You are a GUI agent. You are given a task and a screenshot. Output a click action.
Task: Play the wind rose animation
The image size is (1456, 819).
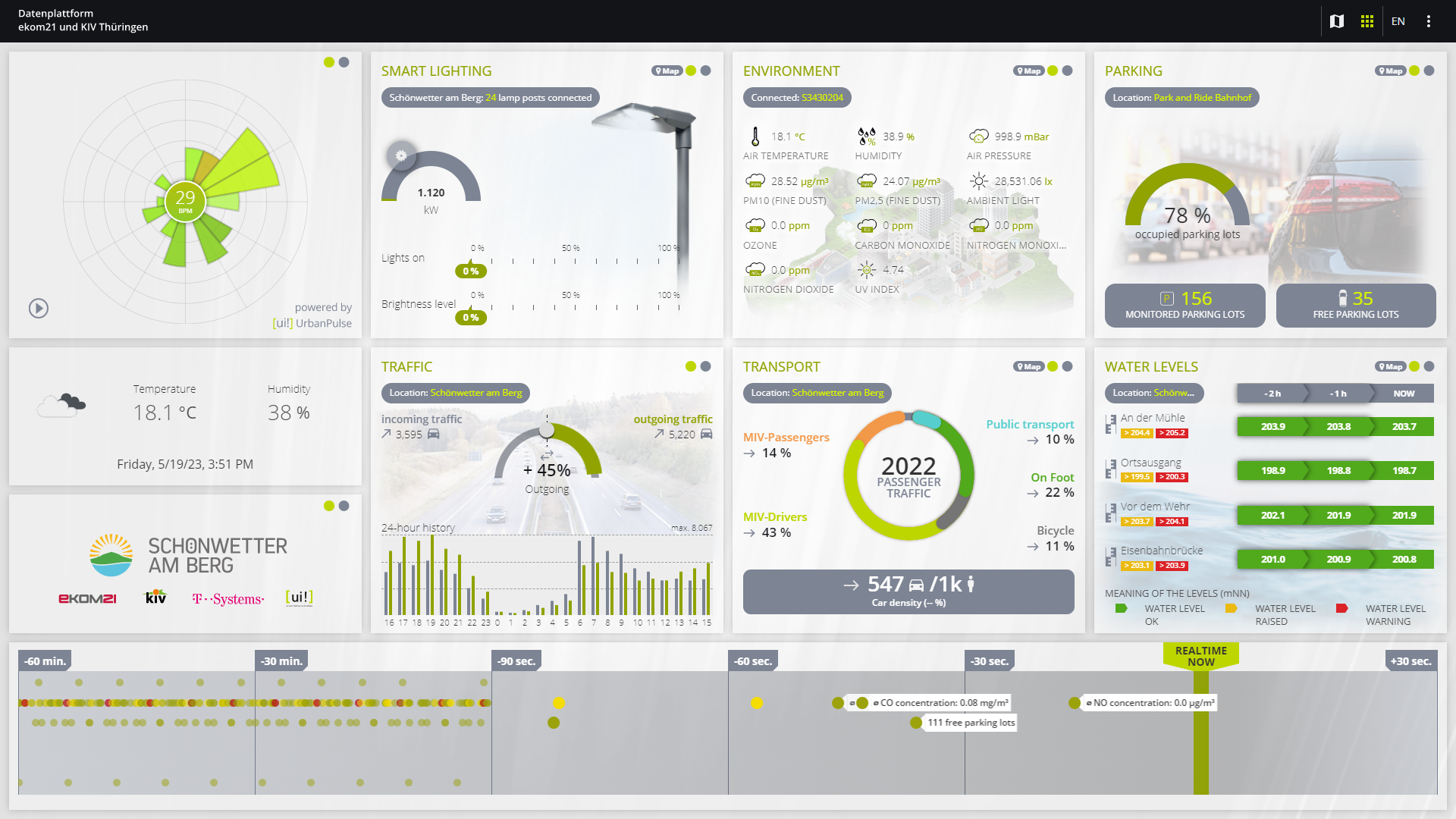pos(39,308)
